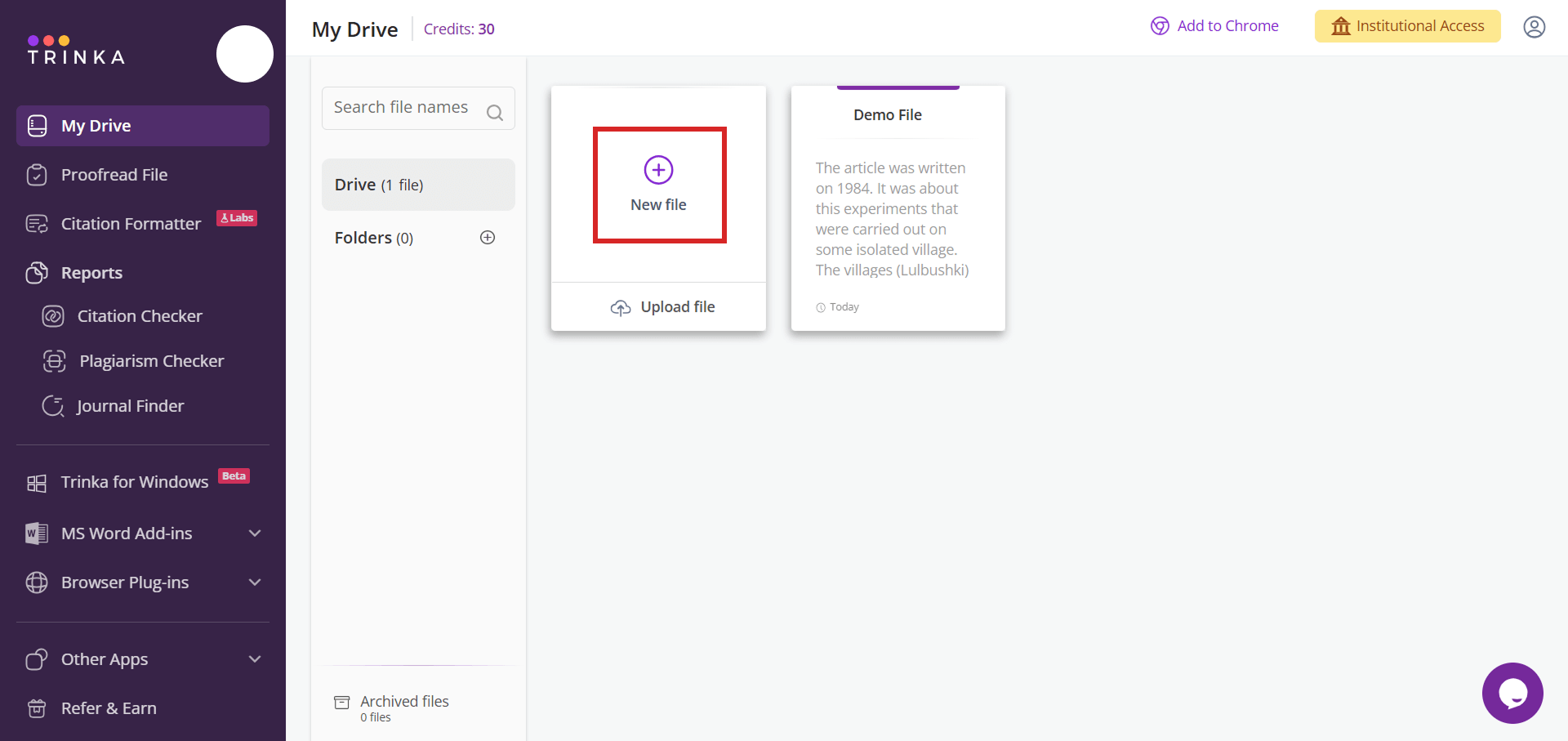The width and height of the screenshot is (1568, 741).
Task: Click the Refer & Earn gift icon
Action: [x=37, y=708]
